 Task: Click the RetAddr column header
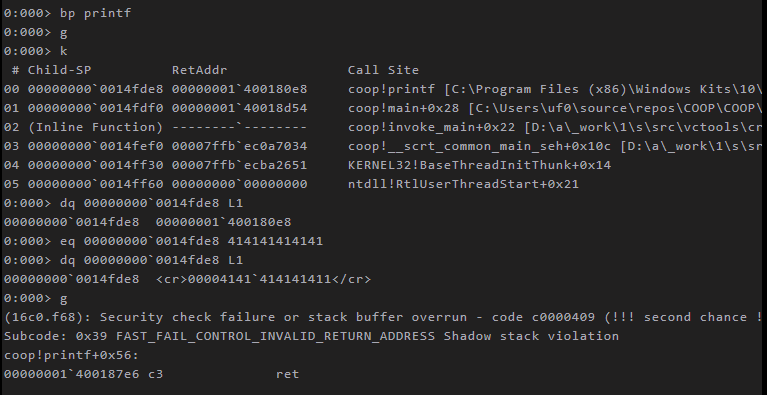coord(200,70)
